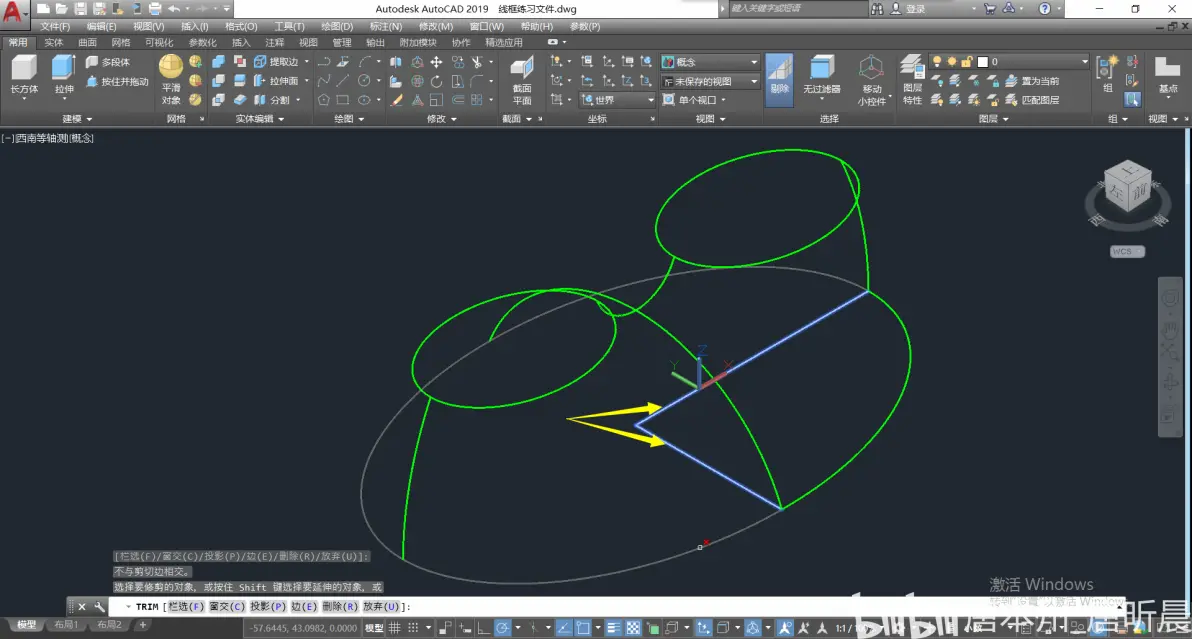Viewport: 1192px width, 639px height.
Task: Activate 按住并拖动 press-pull tool
Action: [x=117, y=81]
